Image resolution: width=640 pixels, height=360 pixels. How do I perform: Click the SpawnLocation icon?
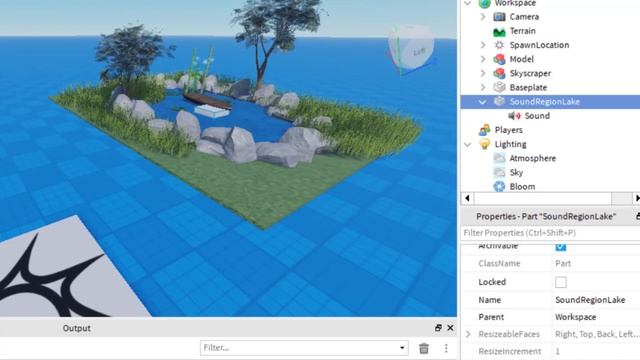pos(499,45)
